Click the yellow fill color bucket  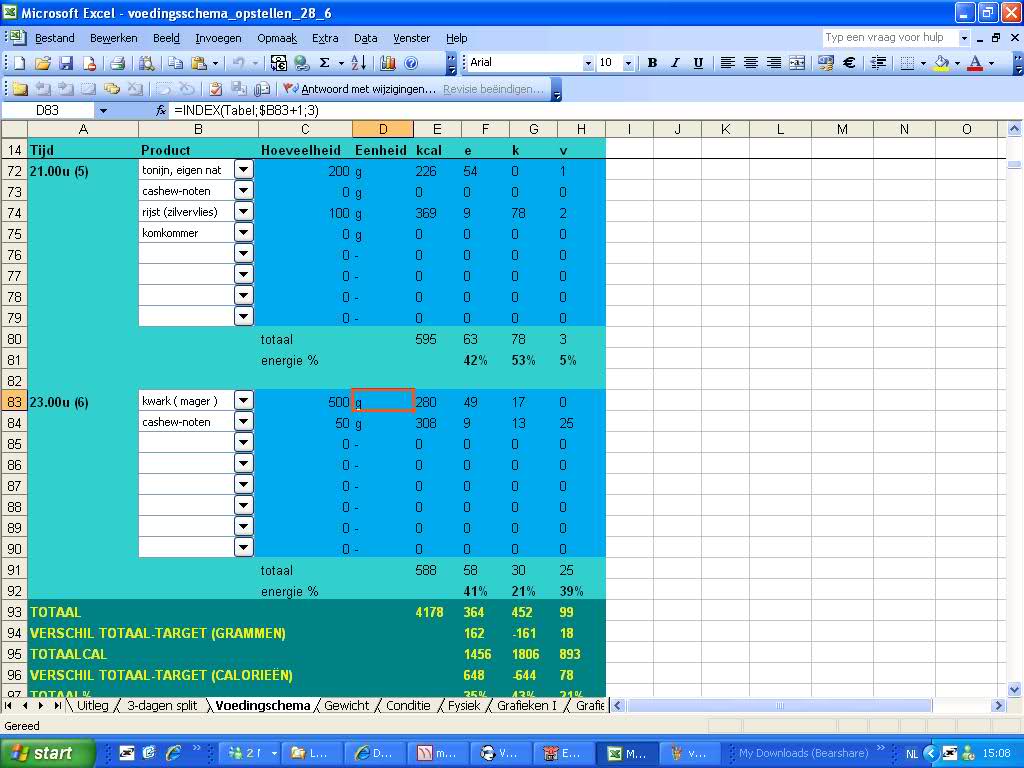tap(941, 63)
